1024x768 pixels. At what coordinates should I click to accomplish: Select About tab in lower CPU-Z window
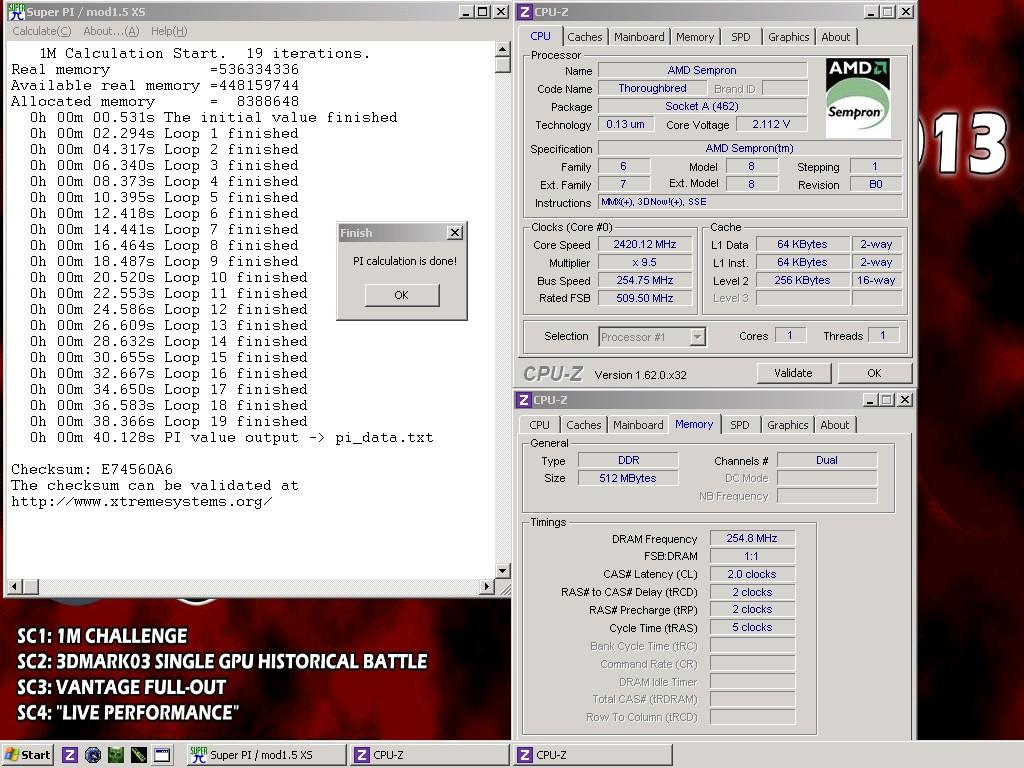835,425
